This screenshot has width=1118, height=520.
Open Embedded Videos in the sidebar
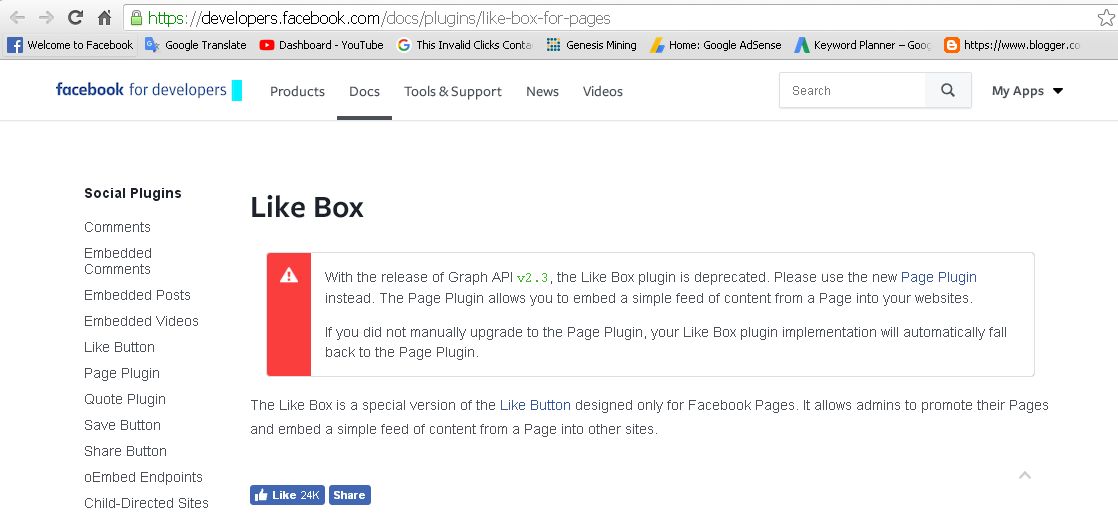pyautogui.click(x=141, y=321)
